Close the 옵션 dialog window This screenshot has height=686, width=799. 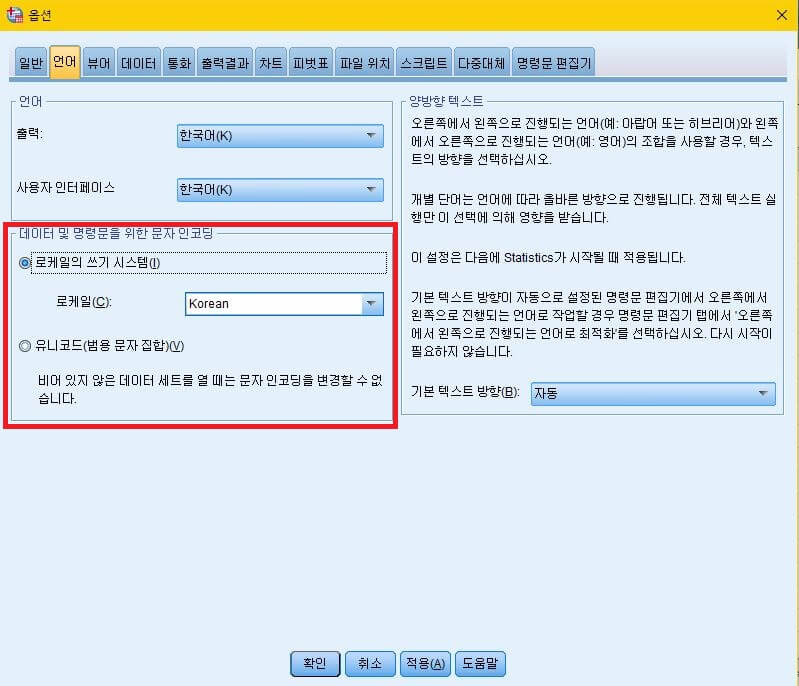[x=782, y=15]
